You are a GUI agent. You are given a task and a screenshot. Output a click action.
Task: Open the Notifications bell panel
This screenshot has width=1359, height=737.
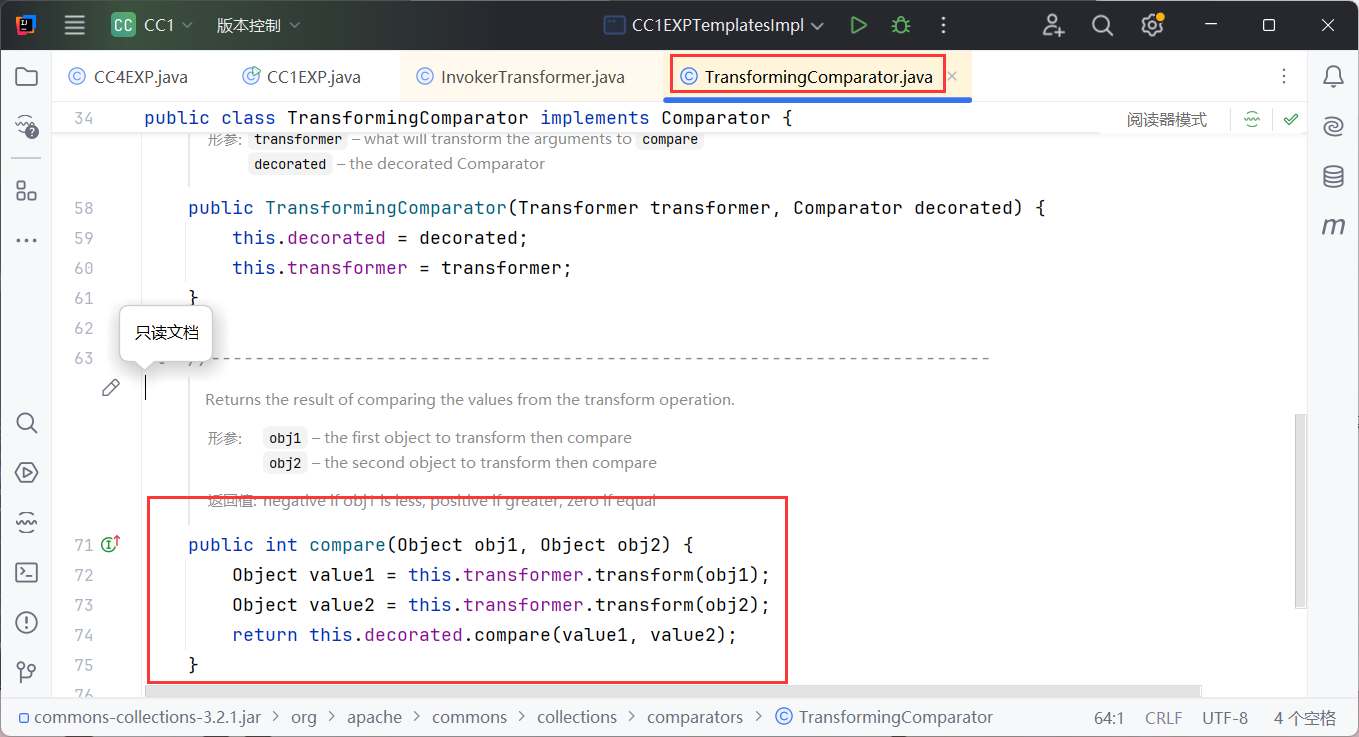click(1333, 77)
